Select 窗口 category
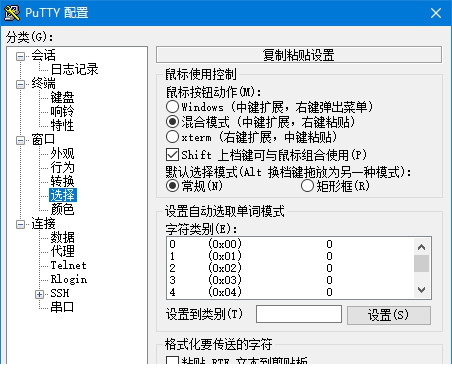This screenshot has width=452, height=378. 43,139
